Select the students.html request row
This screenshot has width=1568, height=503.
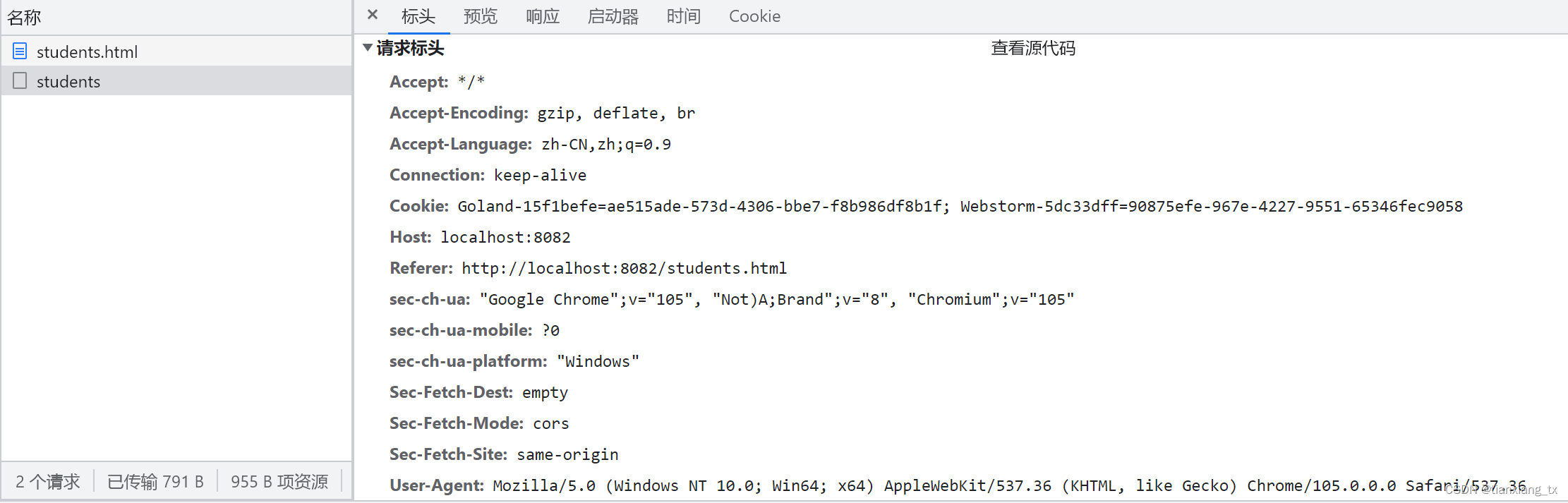176,51
